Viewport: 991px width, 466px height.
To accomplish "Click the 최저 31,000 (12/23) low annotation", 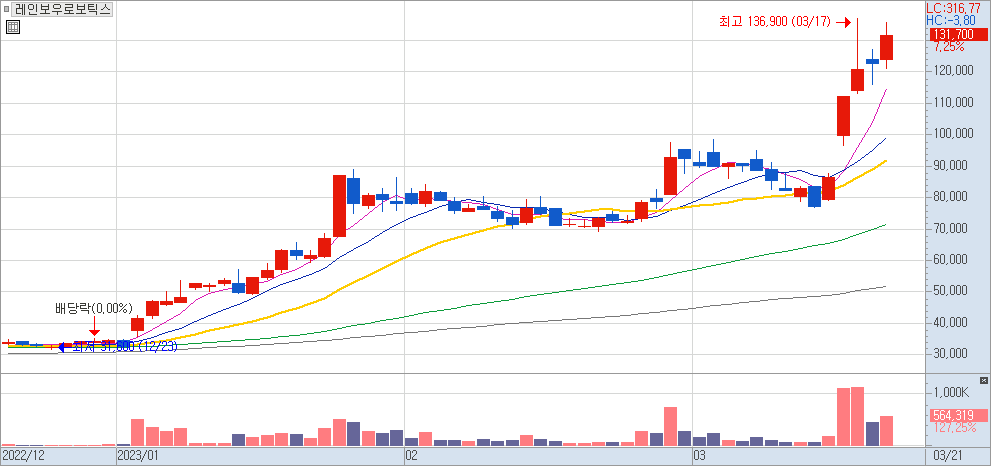I will (125, 346).
